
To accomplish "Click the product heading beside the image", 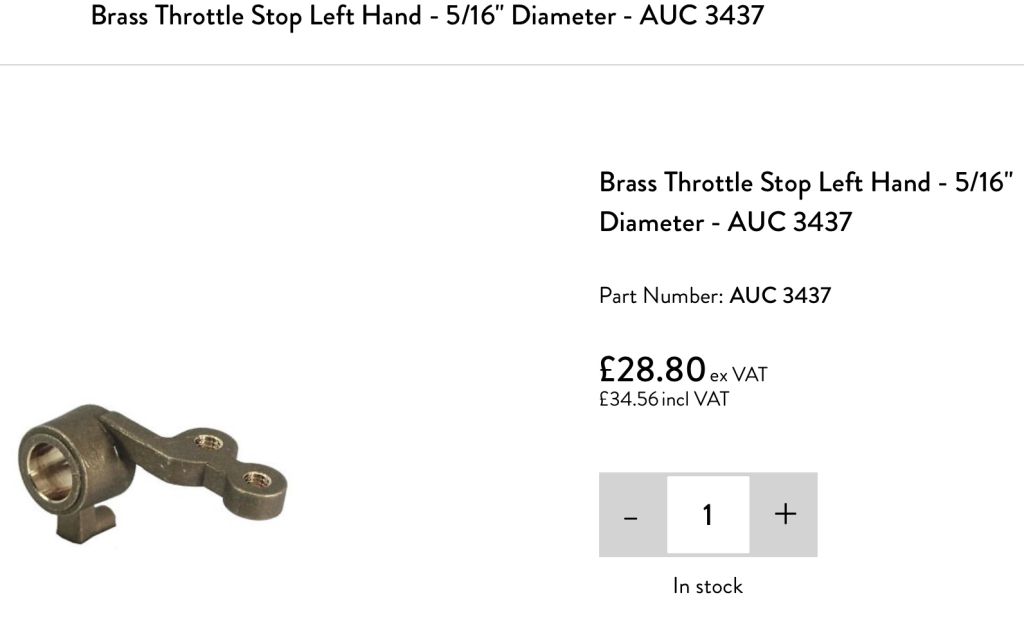I will (x=806, y=202).
